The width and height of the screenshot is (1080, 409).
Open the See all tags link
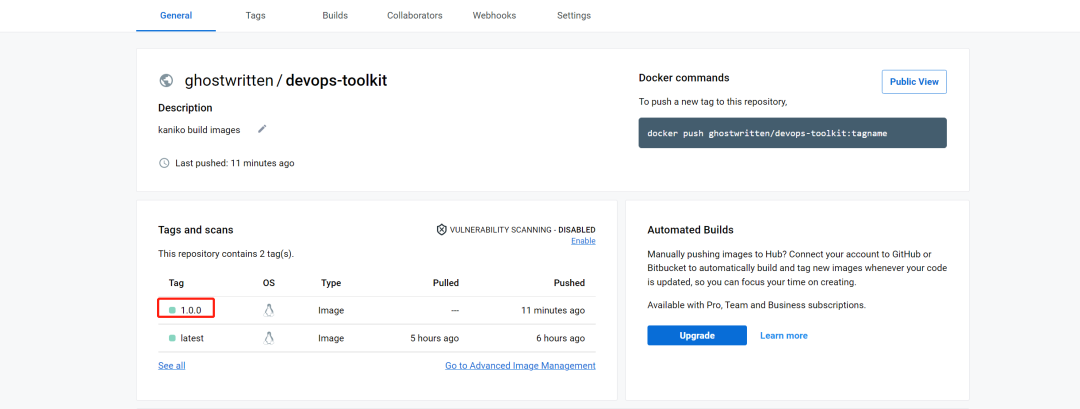pyautogui.click(x=172, y=366)
